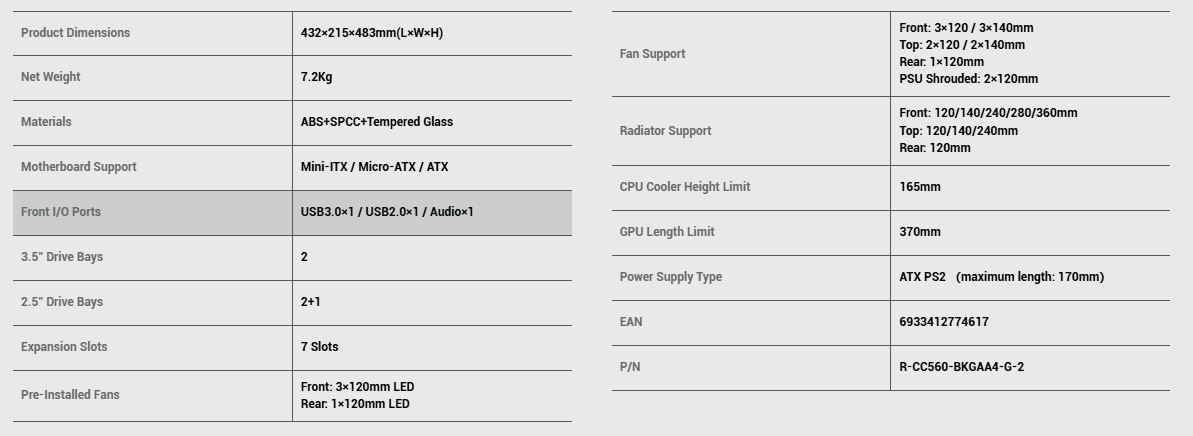Click the highlighted Front I/O Ports label
This screenshot has height=436, width=1193.
click(60, 212)
